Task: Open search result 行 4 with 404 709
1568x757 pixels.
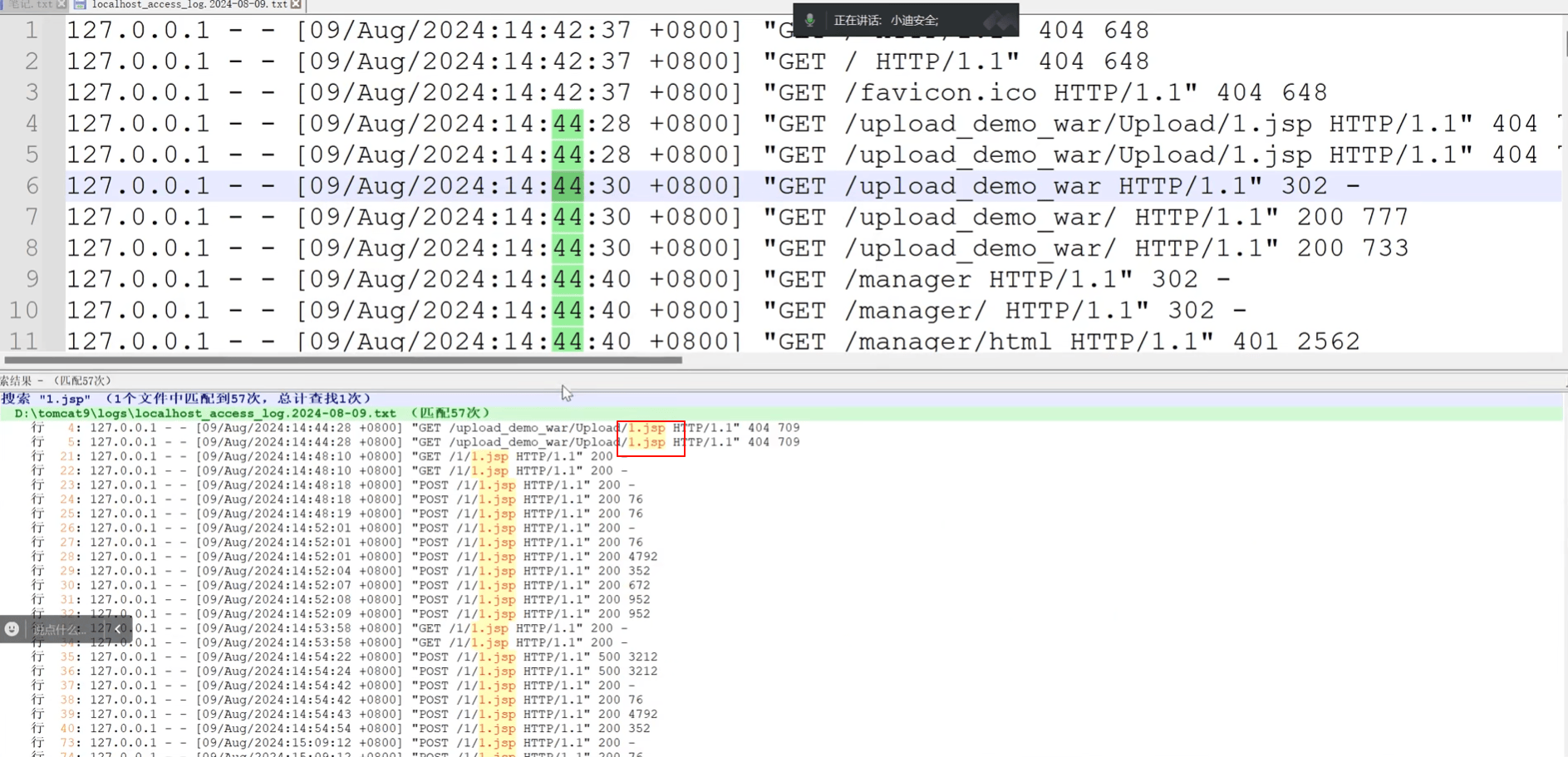Action: click(x=415, y=428)
